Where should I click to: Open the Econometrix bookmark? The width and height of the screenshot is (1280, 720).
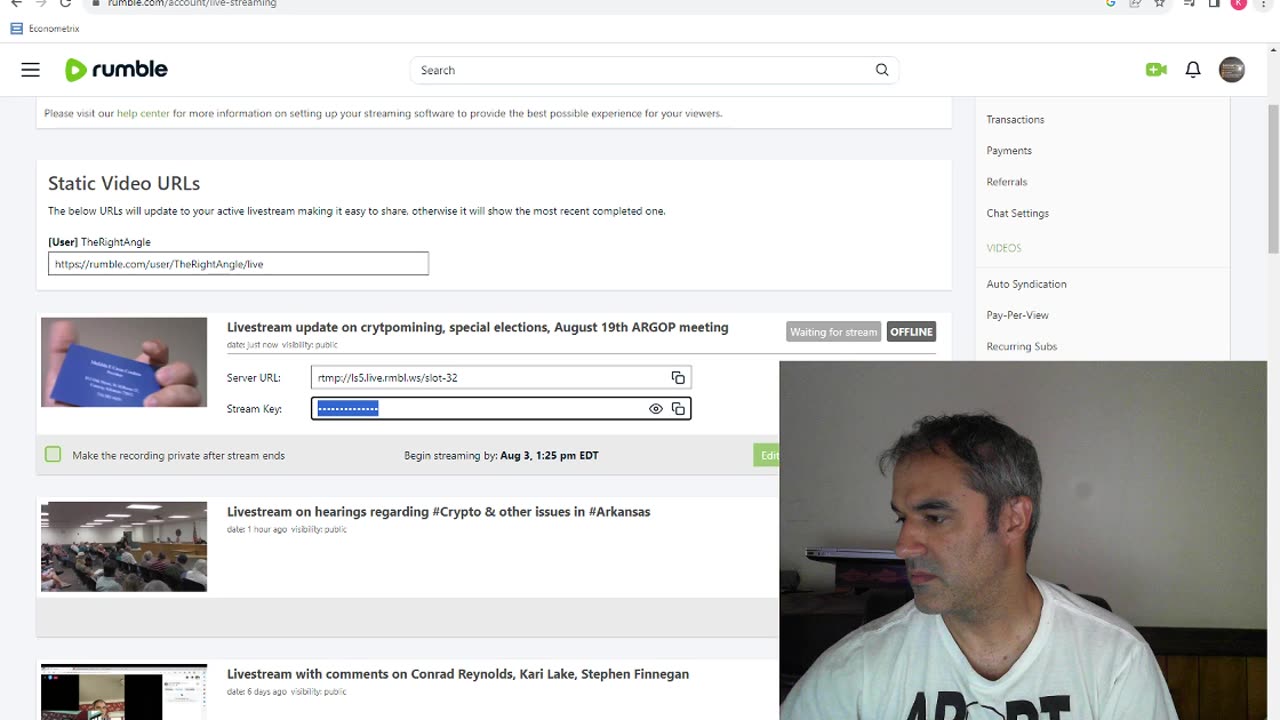tap(45, 28)
